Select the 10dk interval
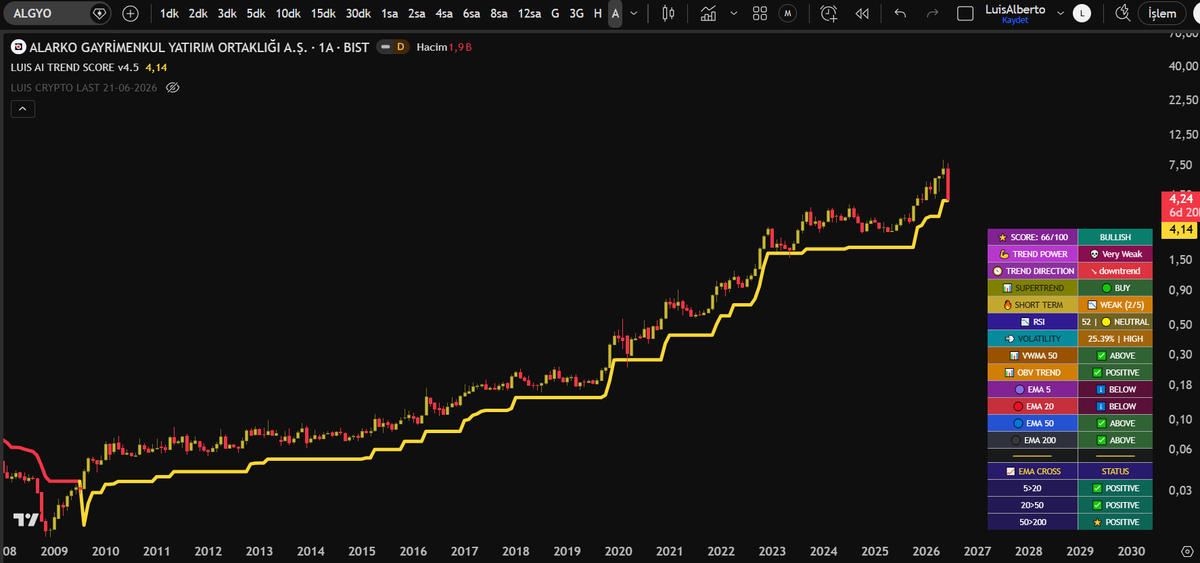The image size is (1200, 563). click(x=288, y=13)
